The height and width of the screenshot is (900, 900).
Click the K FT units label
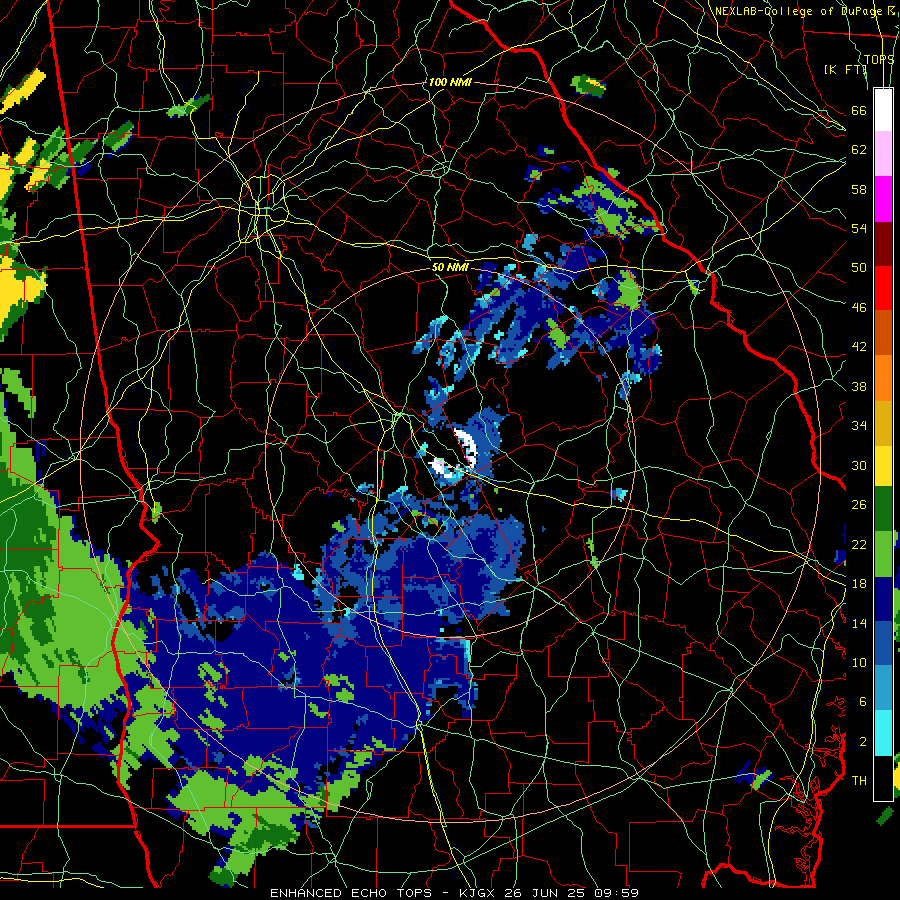point(845,70)
